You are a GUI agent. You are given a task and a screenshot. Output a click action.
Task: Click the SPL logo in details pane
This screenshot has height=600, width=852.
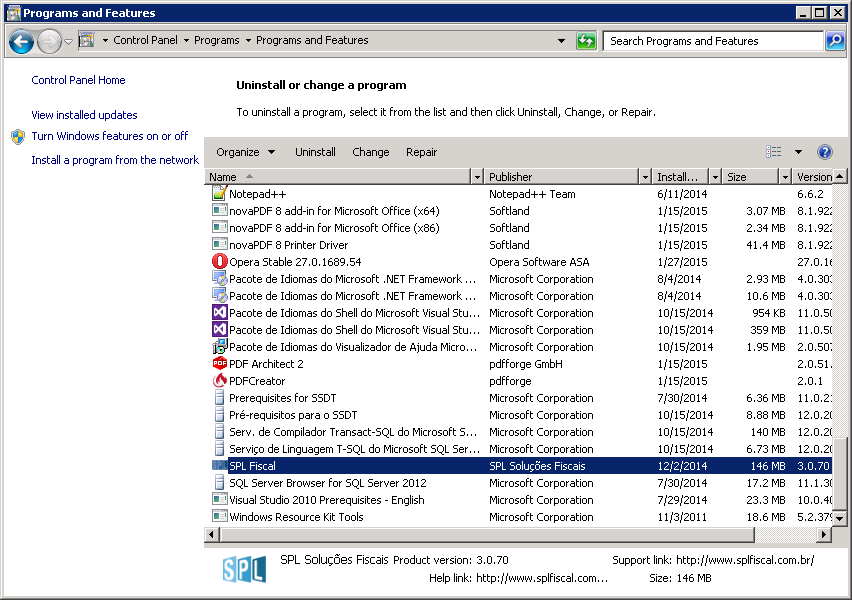pos(245,569)
